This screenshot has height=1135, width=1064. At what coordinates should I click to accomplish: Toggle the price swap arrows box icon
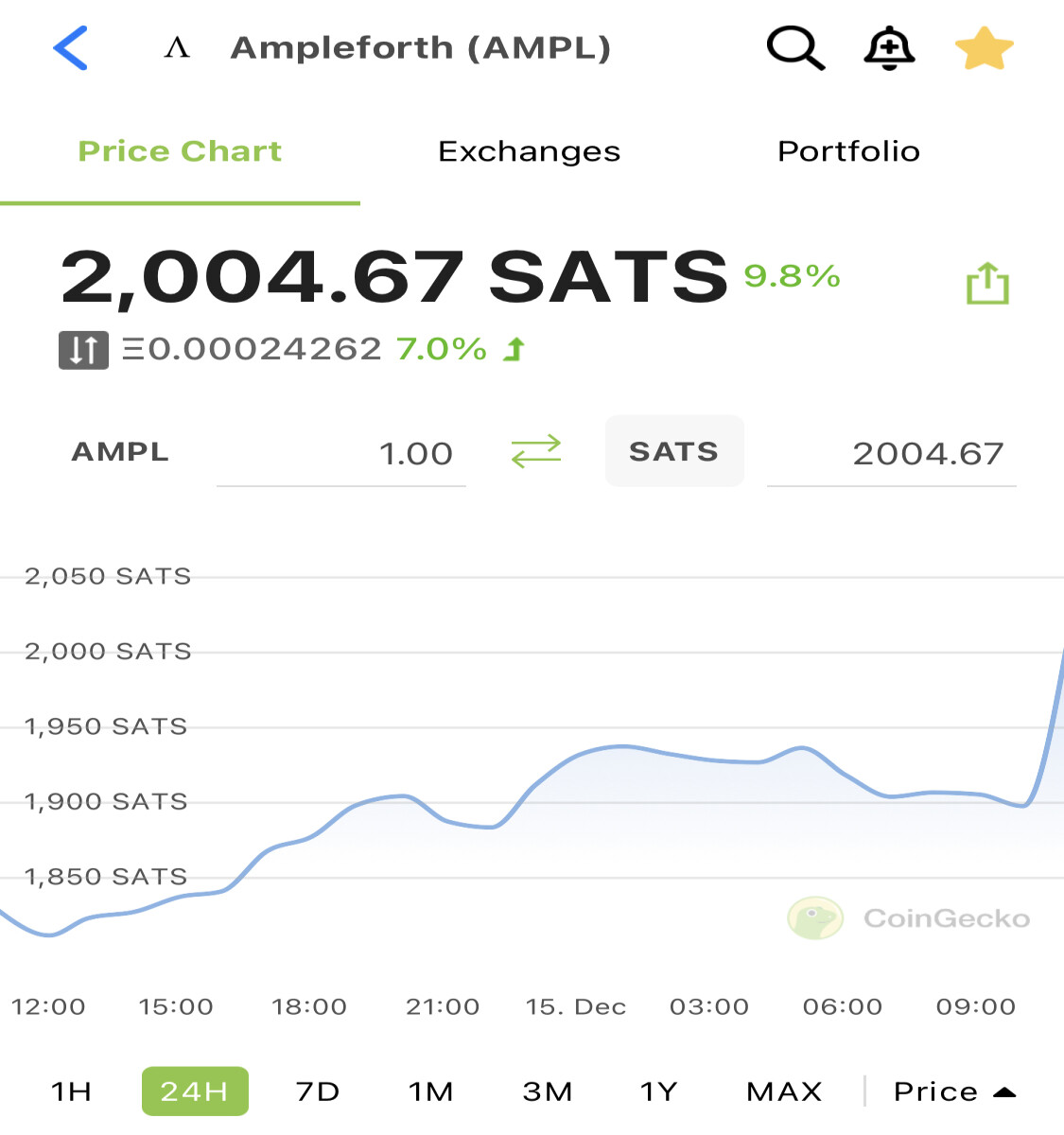coord(83,350)
